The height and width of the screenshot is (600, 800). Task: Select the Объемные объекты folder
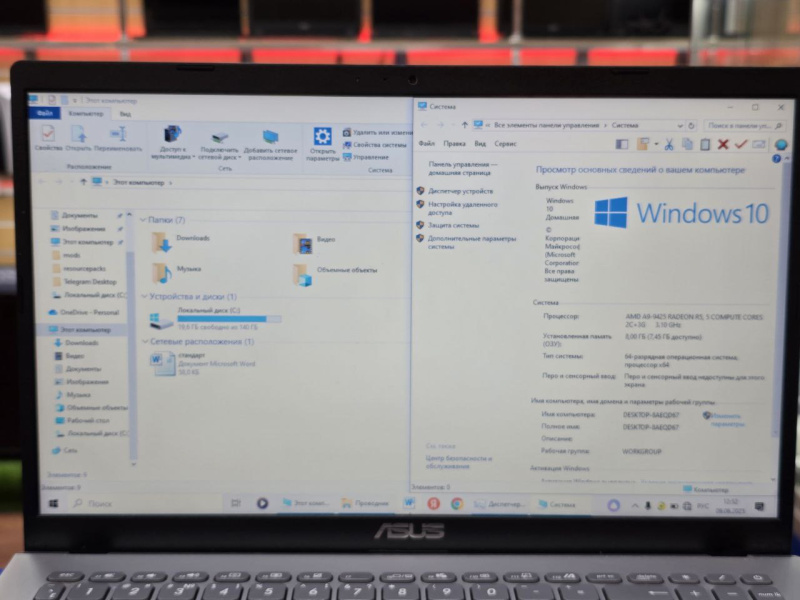335,274
